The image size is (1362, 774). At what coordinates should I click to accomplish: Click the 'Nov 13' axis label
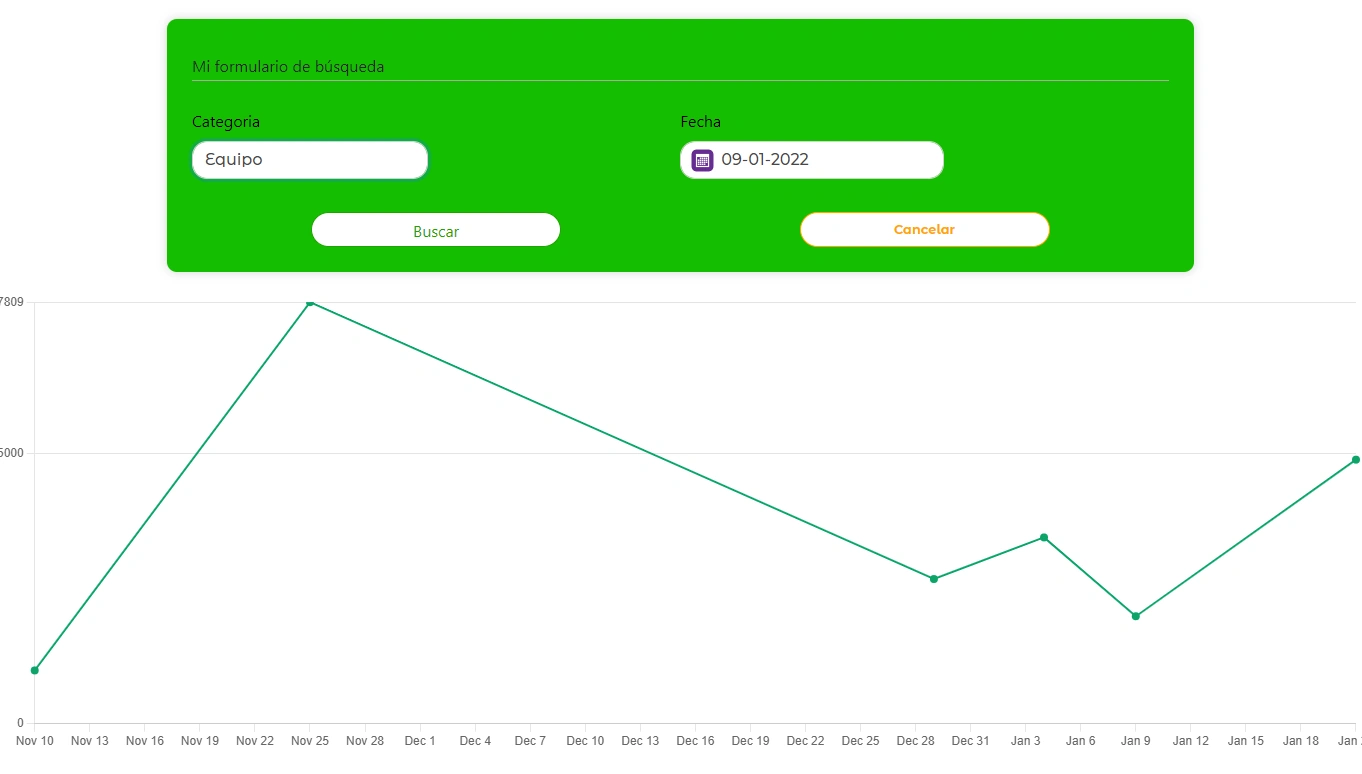90,741
